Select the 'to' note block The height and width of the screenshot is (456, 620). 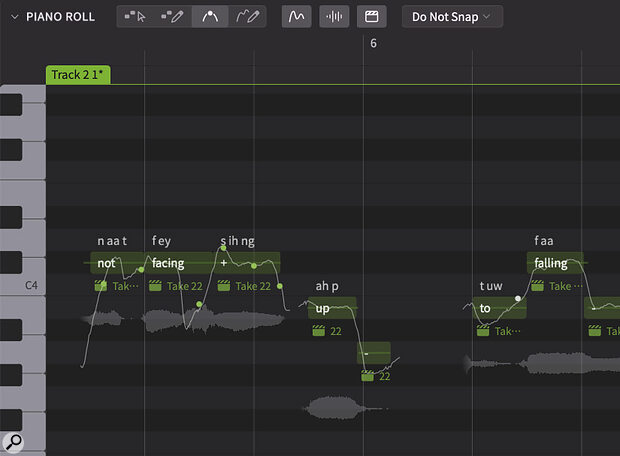[499, 308]
